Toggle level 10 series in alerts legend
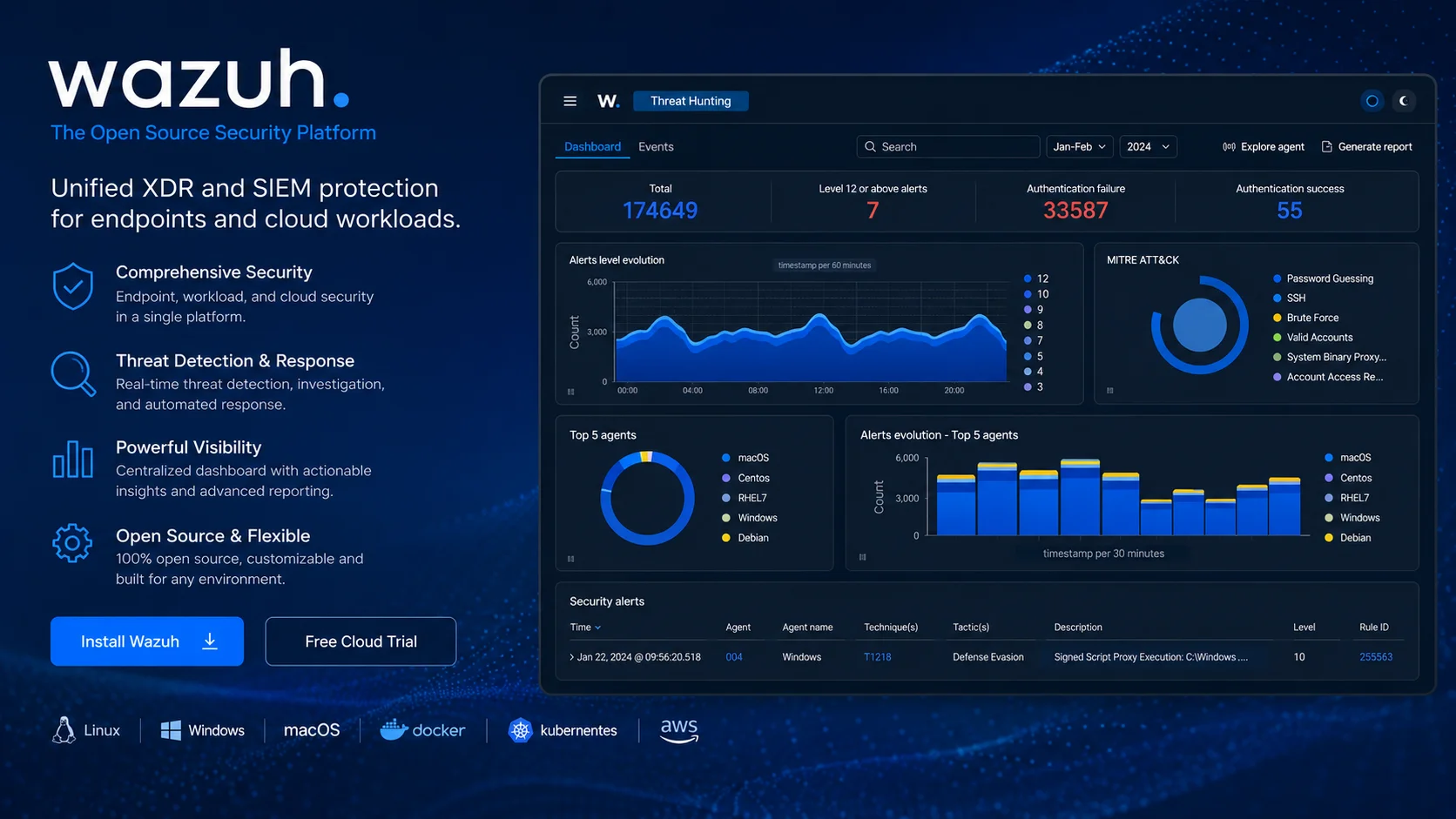This screenshot has height=819, width=1456. point(1036,294)
